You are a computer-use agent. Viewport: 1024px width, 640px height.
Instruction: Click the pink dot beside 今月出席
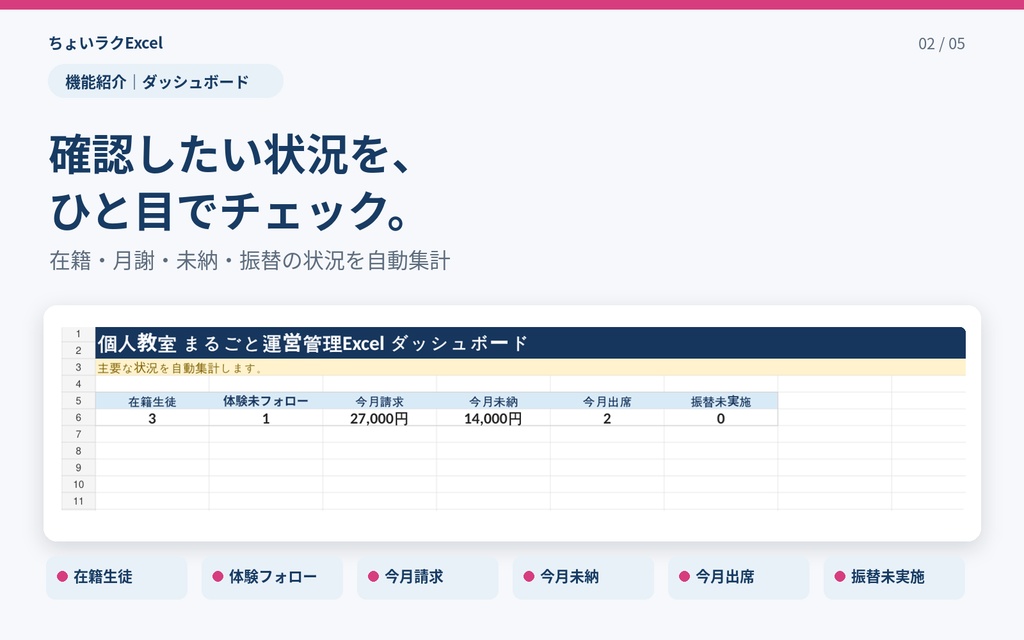point(684,577)
